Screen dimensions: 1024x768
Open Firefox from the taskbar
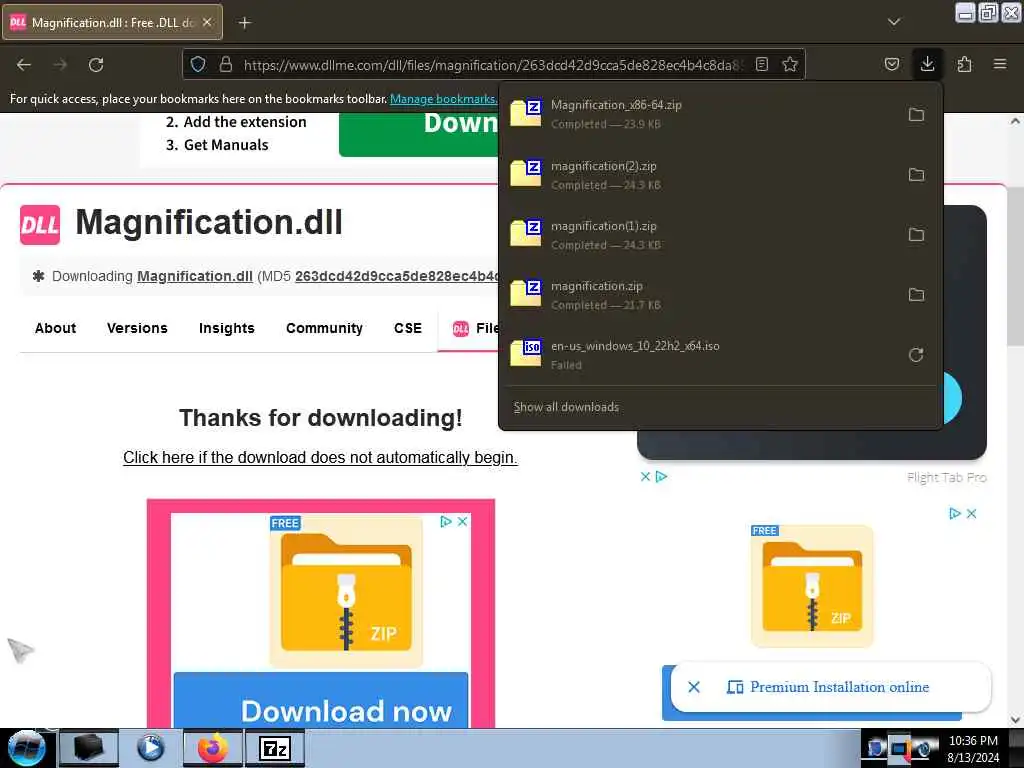pos(213,748)
